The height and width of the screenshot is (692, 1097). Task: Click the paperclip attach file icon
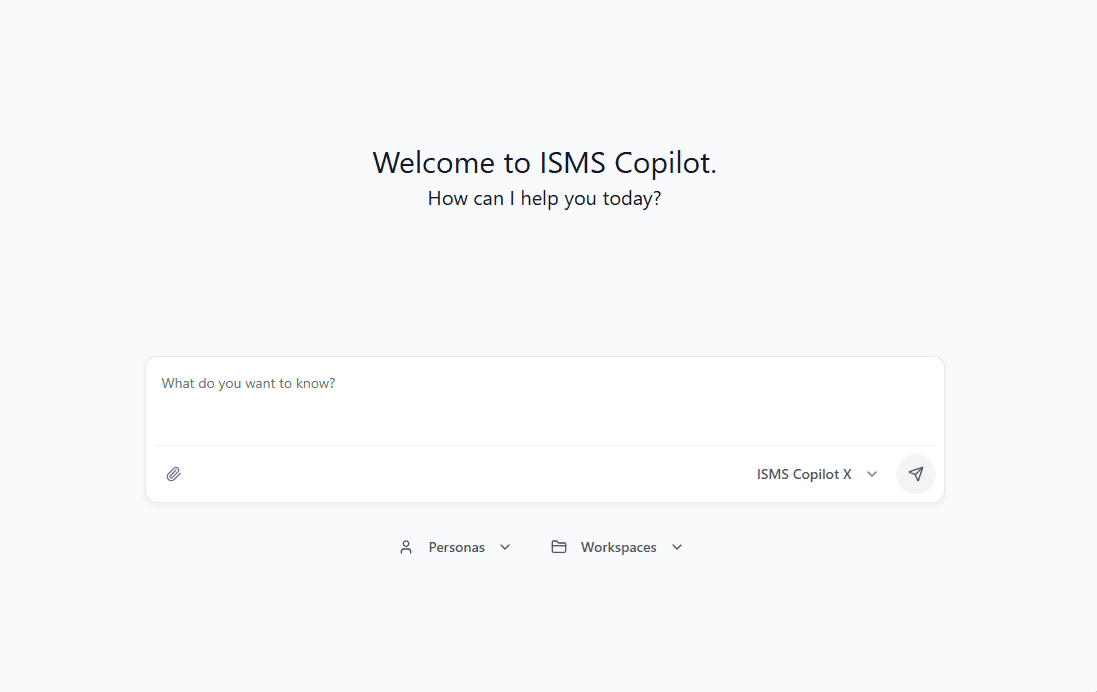[x=174, y=474]
